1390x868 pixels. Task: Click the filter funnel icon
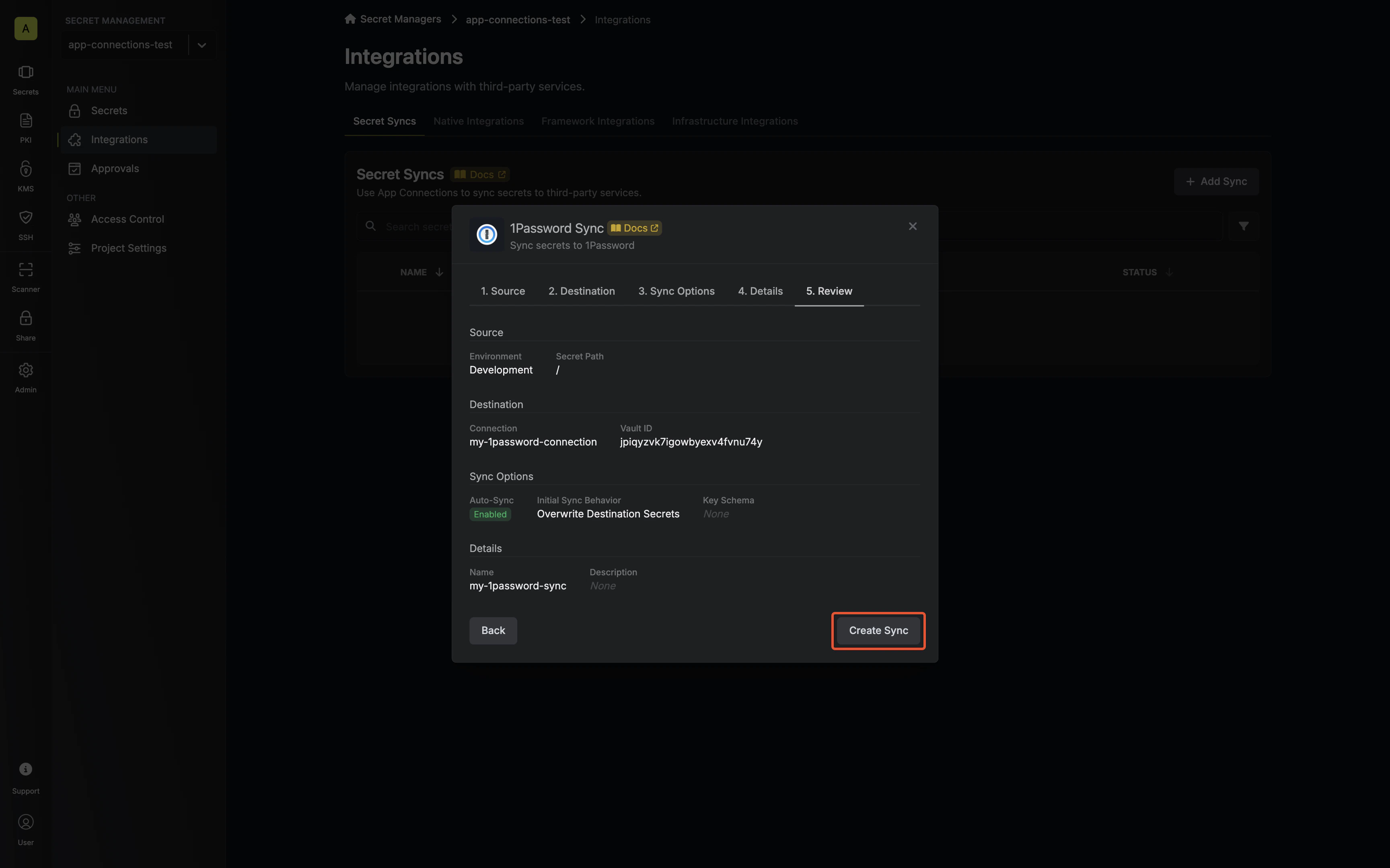coord(1243,226)
